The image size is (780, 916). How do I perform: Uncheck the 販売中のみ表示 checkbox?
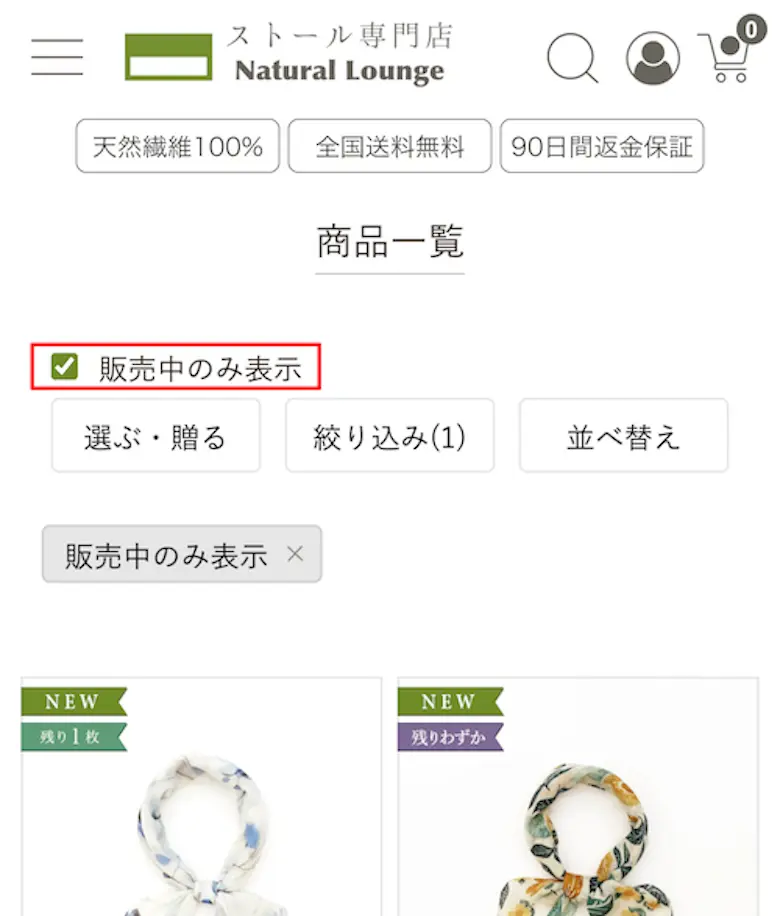point(64,367)
